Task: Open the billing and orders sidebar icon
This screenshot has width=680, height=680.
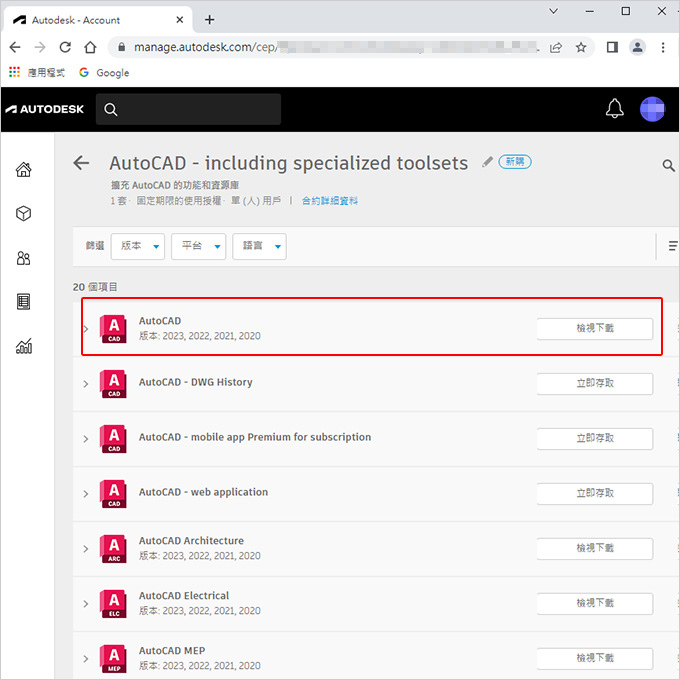Action: coord(23,302)
